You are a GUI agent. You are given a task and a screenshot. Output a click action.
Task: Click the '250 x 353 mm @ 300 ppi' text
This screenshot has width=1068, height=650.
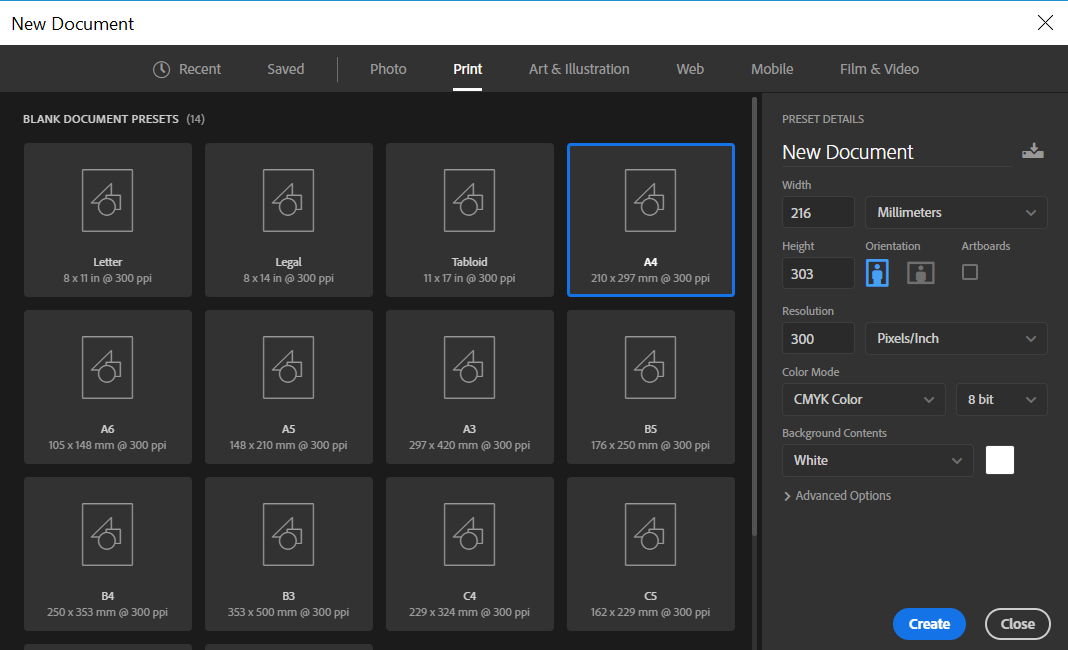(x=108, y=612)
